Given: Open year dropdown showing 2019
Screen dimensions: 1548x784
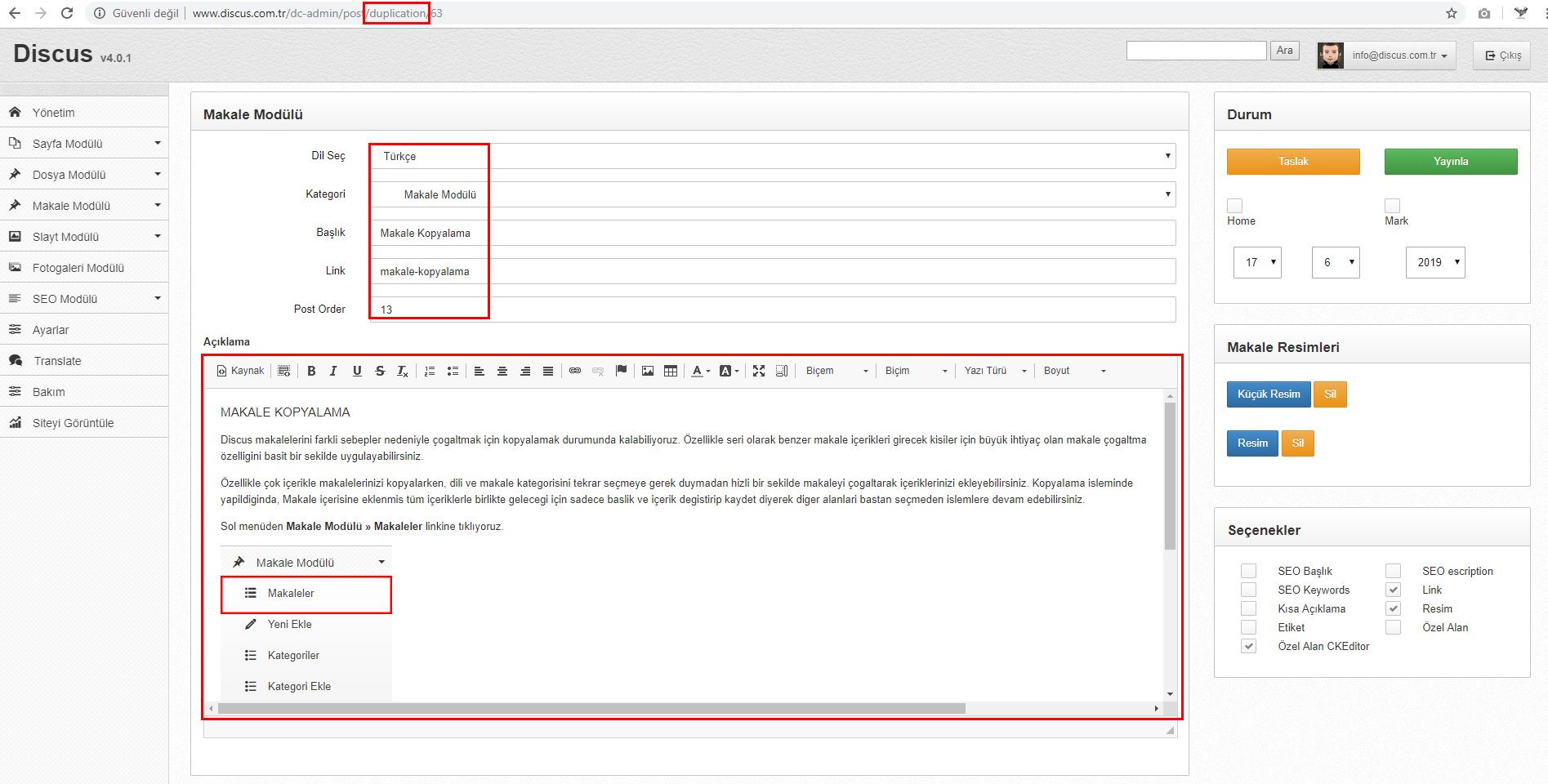Looking at the screenshot, I should [1435, 262].
